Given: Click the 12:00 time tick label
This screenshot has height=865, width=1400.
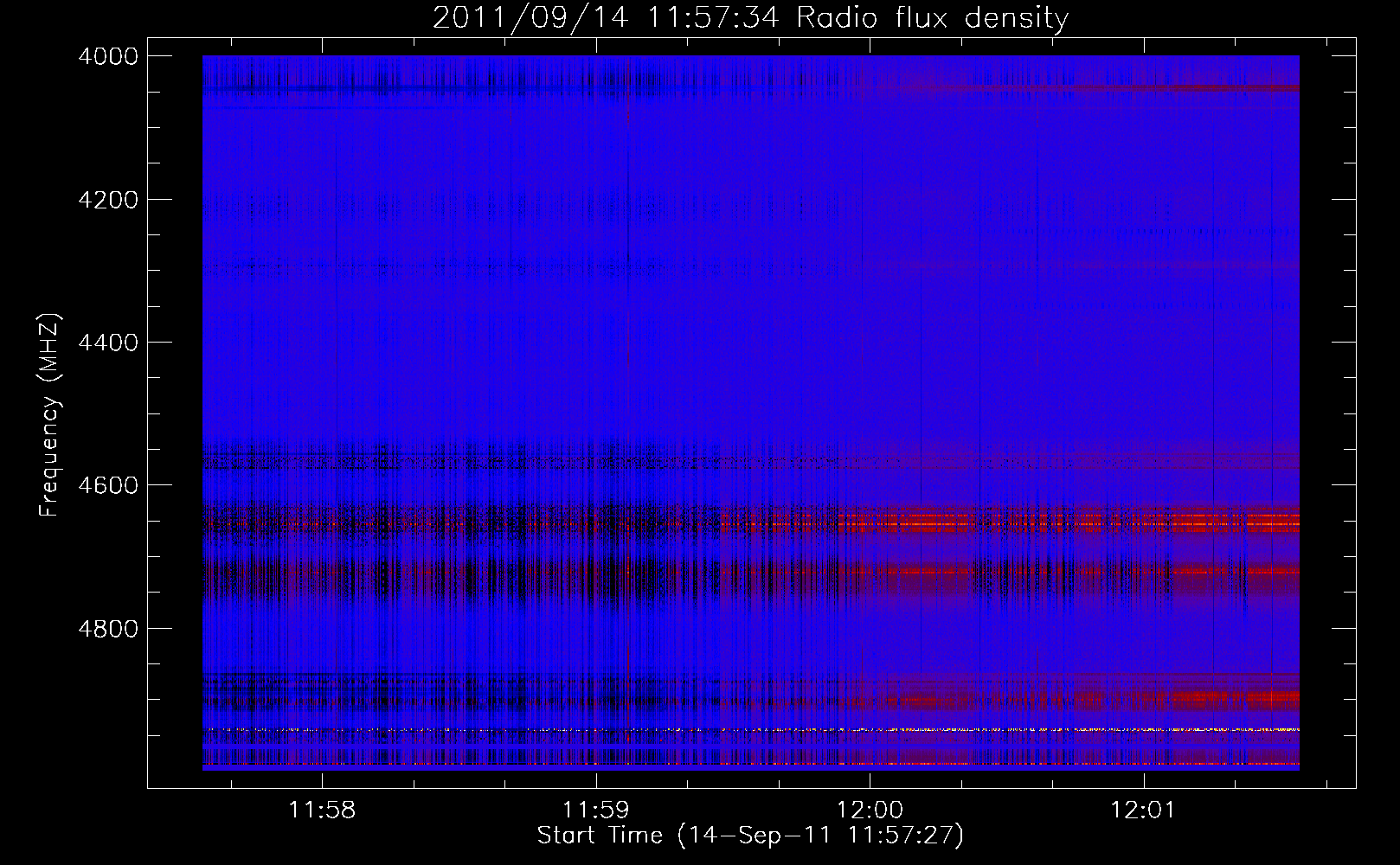Looking at the screenshot, I should pos(870,811).
